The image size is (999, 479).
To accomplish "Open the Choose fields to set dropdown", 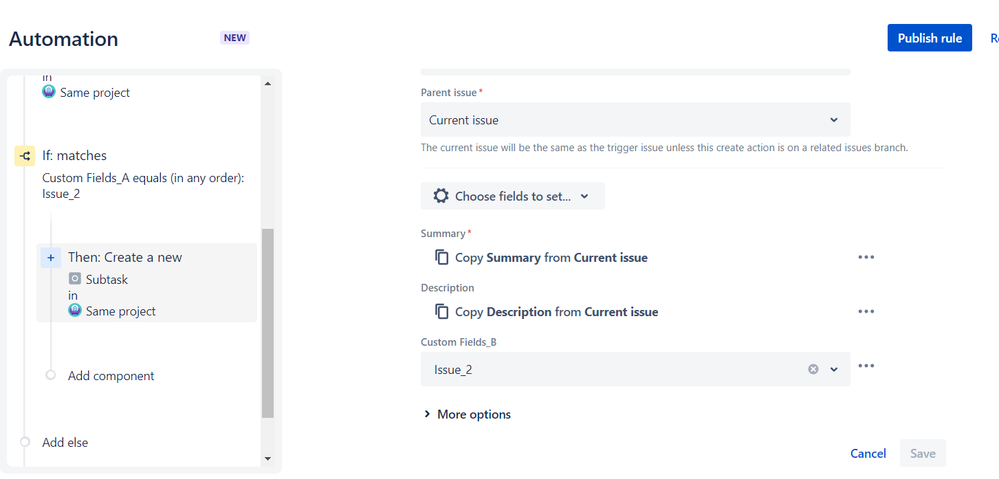I will 512,196.
